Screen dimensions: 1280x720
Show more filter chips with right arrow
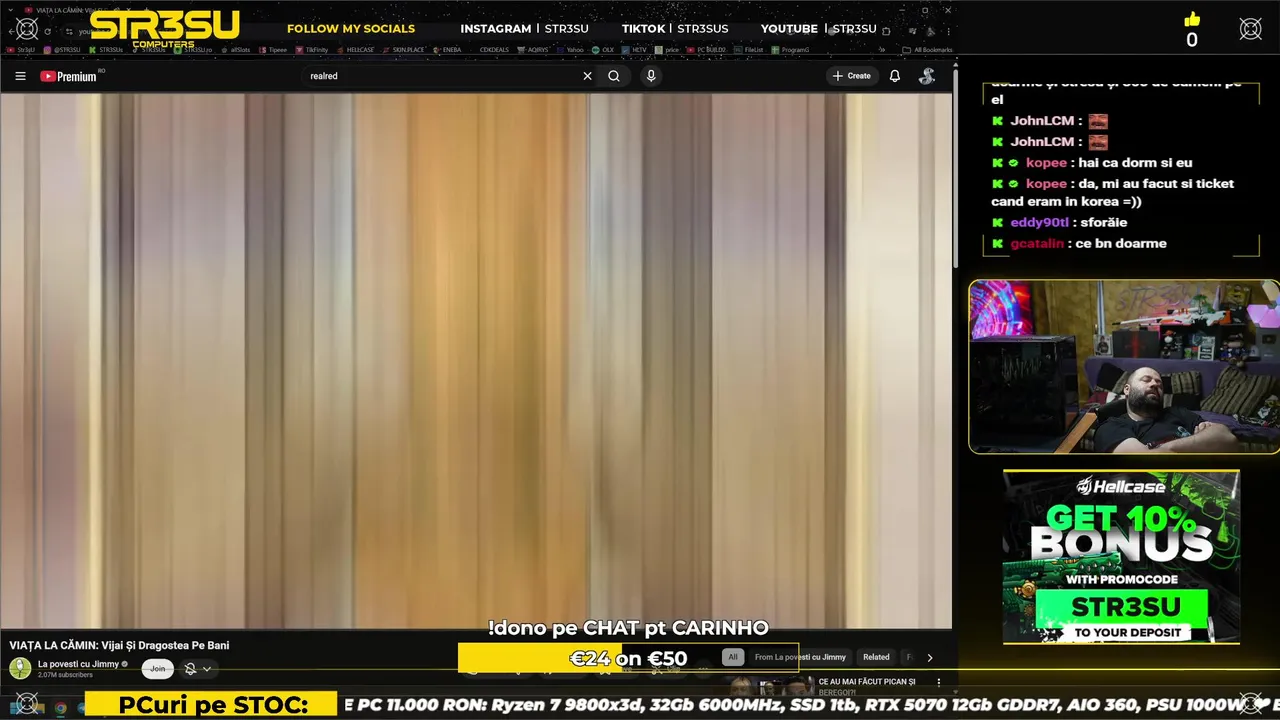pyautogui.click(x=930, y=657)
